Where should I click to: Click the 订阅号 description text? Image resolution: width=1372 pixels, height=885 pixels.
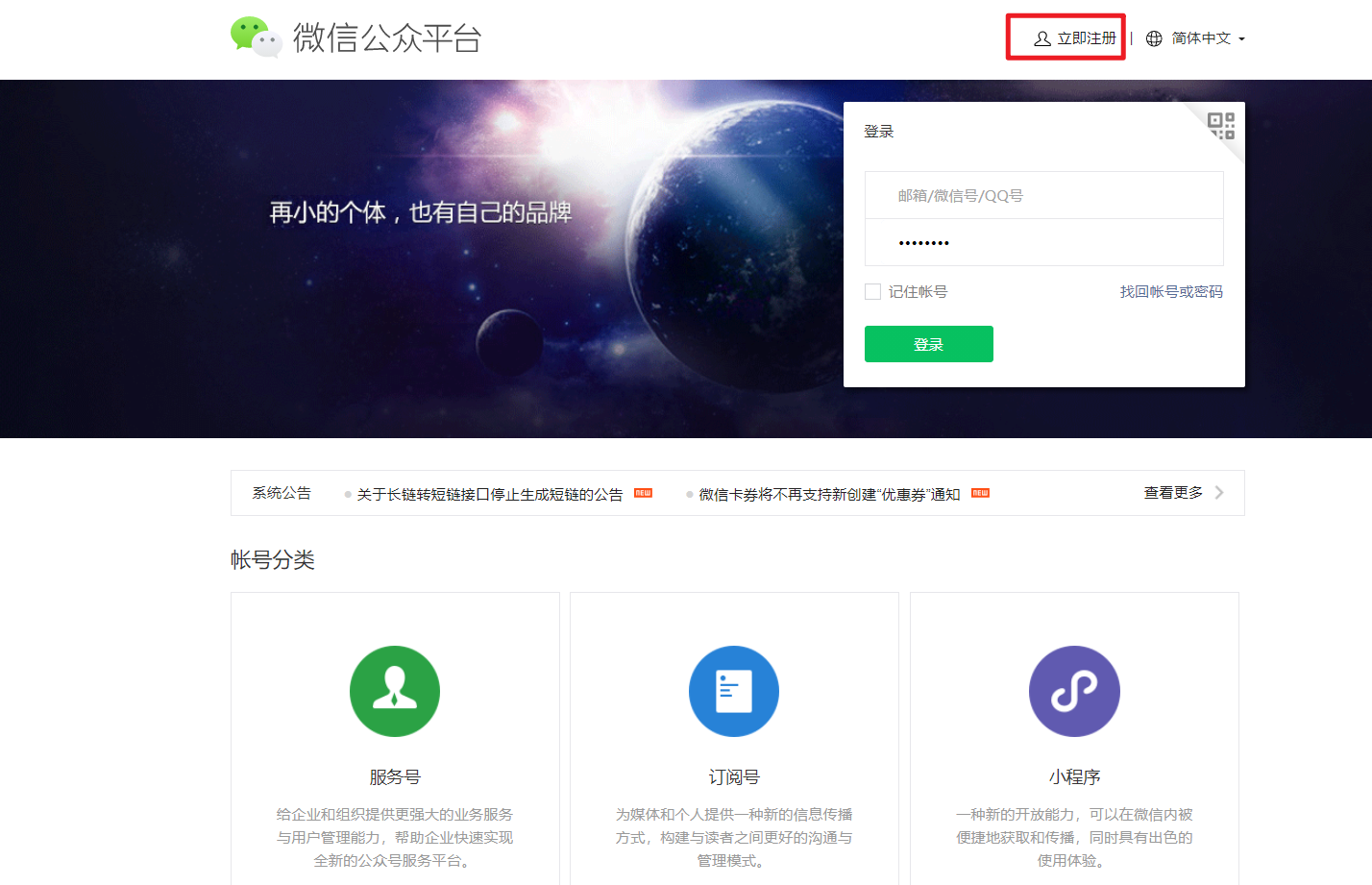coord(734,837)
